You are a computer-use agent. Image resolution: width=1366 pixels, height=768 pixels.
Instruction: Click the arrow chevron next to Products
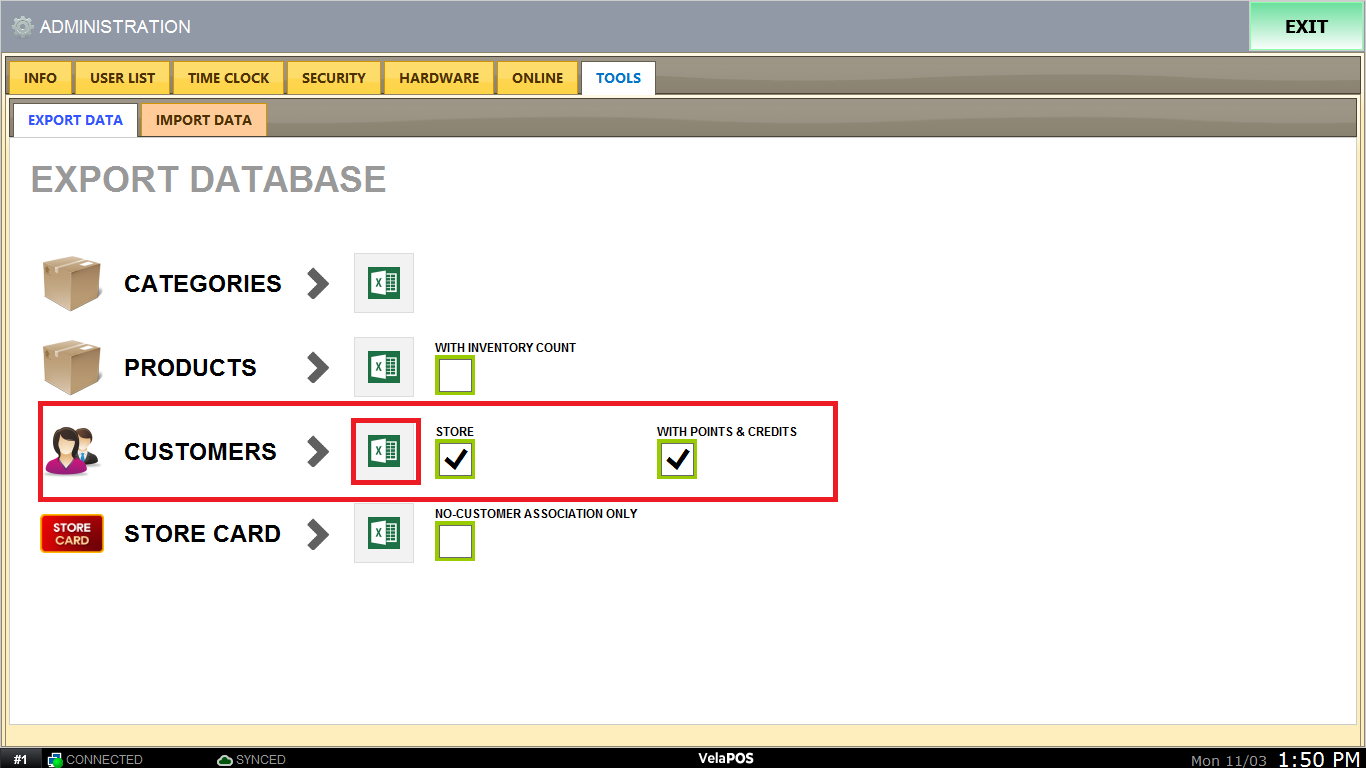(x=318, y=367)
